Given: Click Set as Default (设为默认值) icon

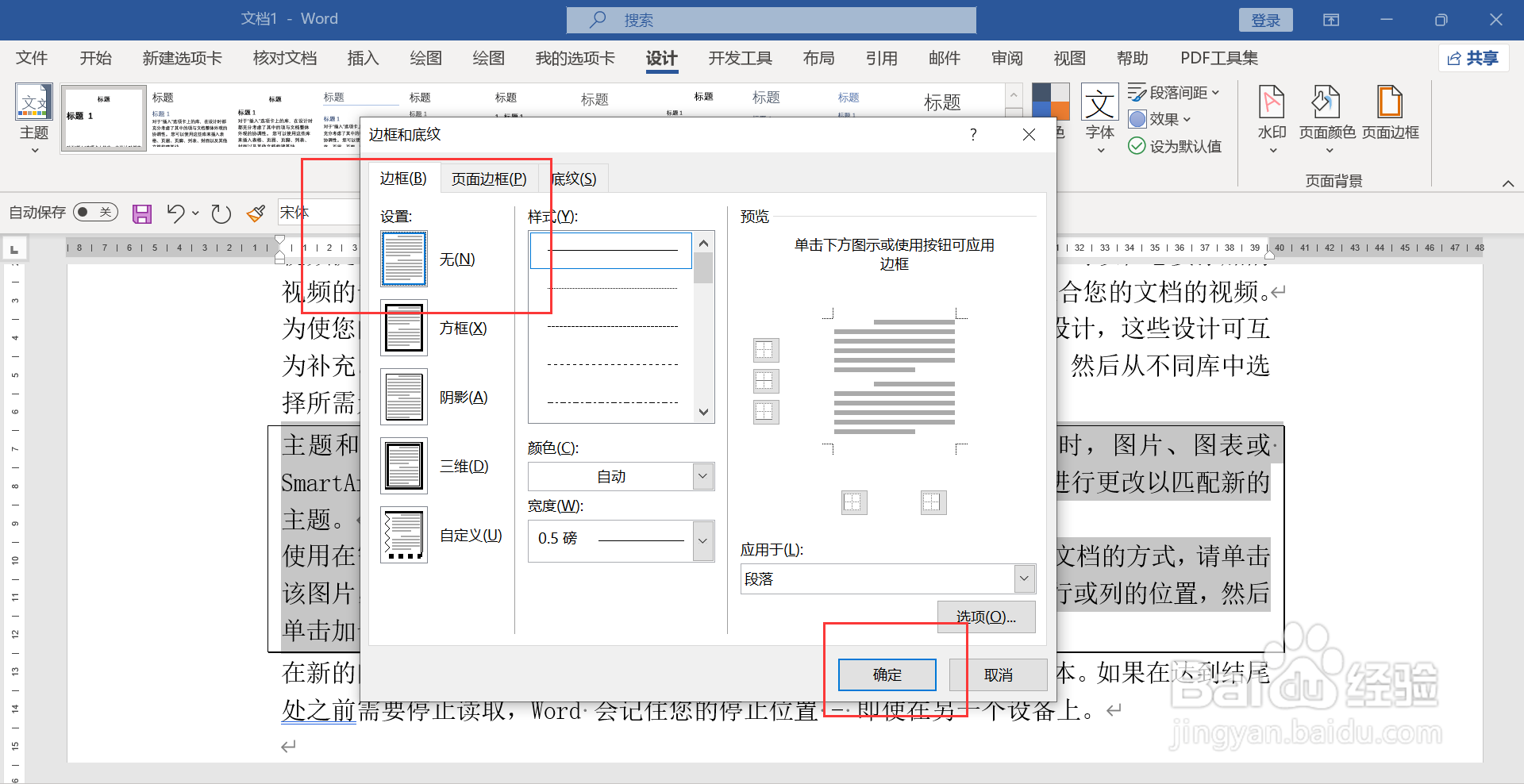Looking at the screenshot, I should 1137,146.
